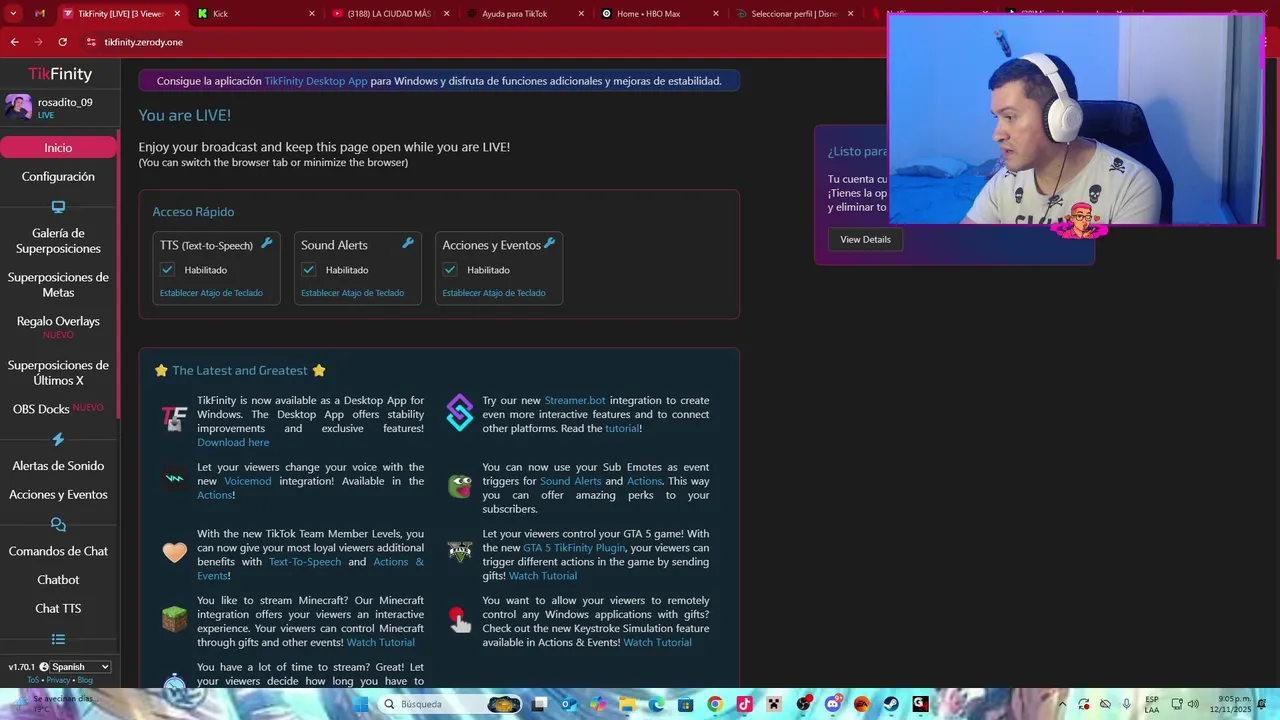Toggle Sound Alerts Habilitado checkbox
This screenshot has height=720, width=1280.
(x=308, y=270)
